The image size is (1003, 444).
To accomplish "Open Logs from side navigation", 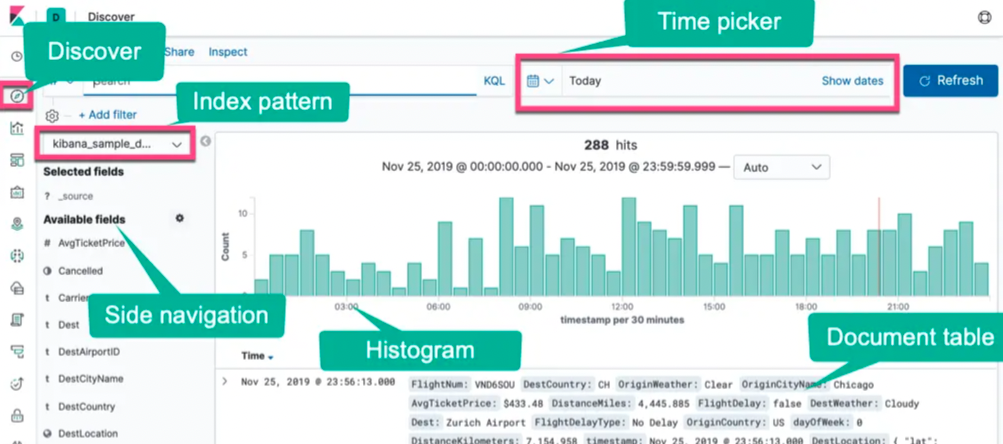I will pos(17,319).
